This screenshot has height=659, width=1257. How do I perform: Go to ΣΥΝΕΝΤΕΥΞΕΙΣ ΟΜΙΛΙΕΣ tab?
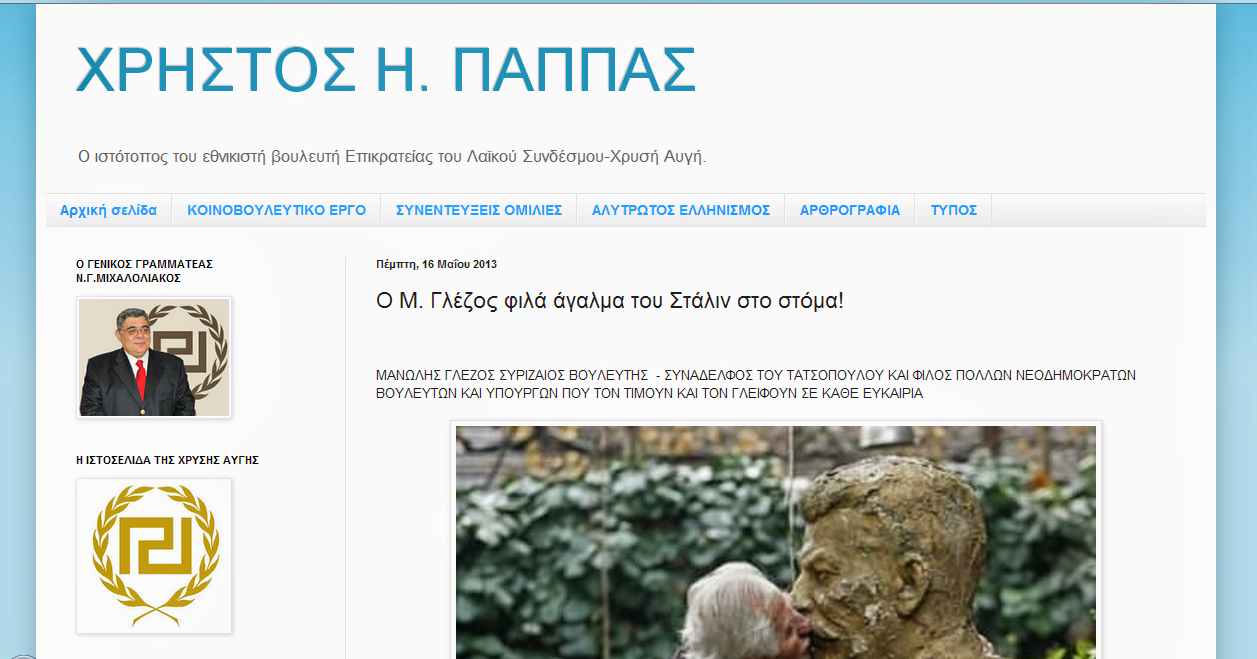(x=479, y=210)
